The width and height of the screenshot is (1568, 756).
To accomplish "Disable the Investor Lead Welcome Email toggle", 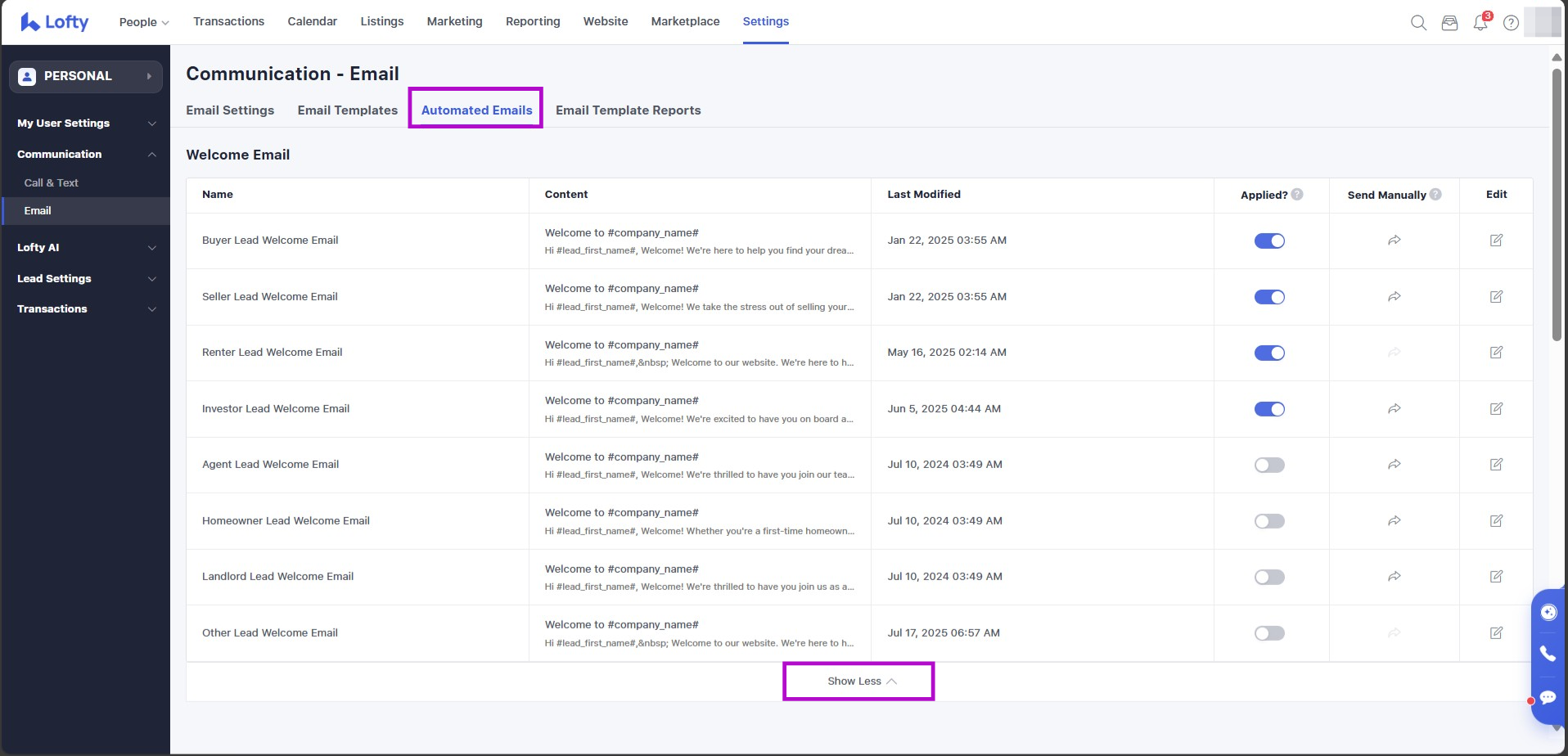I will pyautogui.click(x=1269, y=409).
